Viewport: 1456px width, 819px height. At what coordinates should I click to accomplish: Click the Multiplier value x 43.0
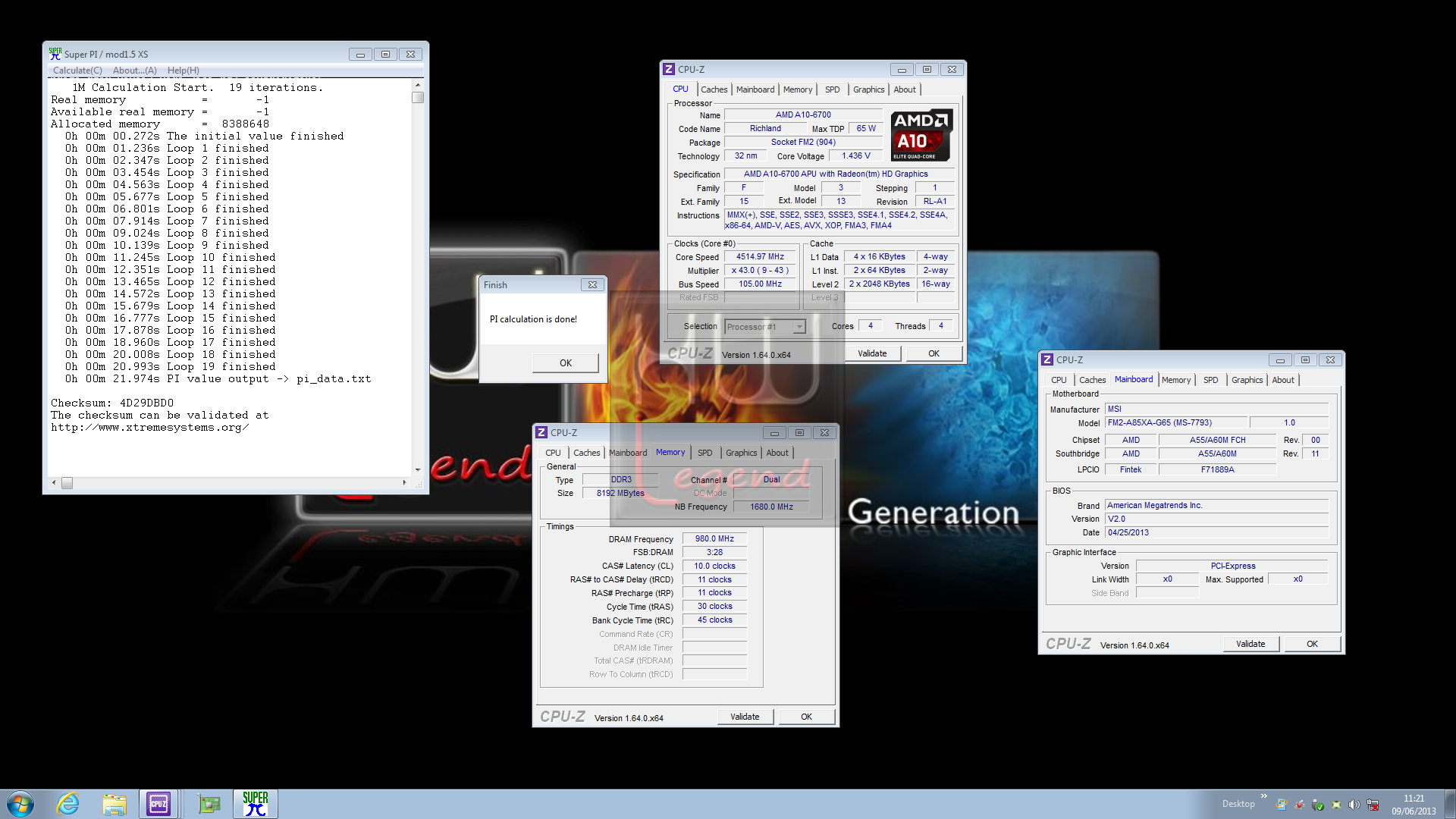coord(760,270)
